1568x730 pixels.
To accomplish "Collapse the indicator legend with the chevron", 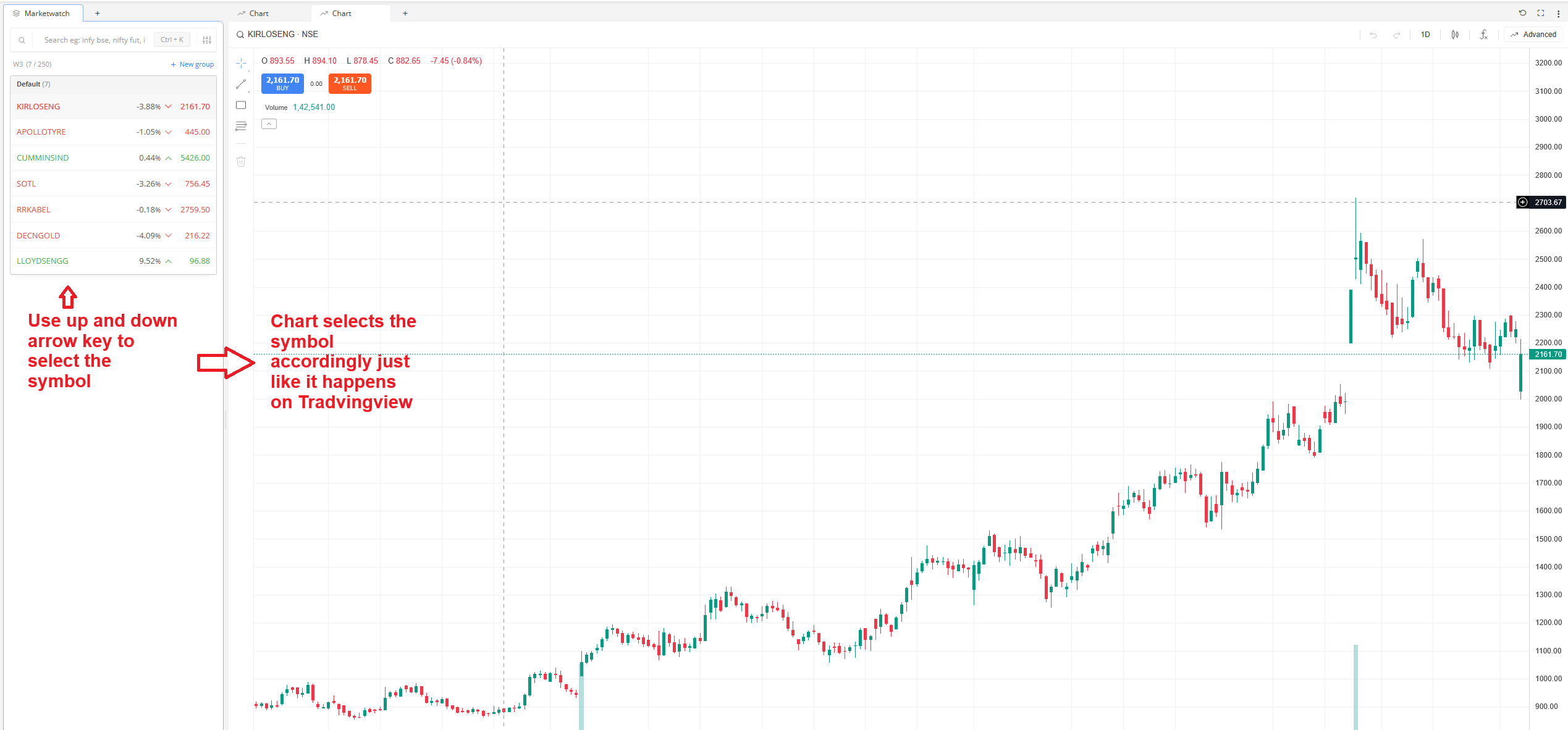I will [269, 124].
